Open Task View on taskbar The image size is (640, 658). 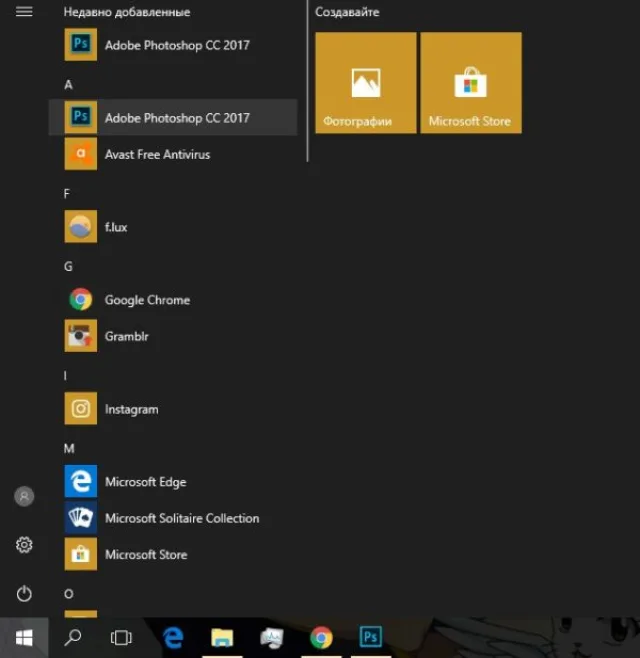tap(121, 638)
